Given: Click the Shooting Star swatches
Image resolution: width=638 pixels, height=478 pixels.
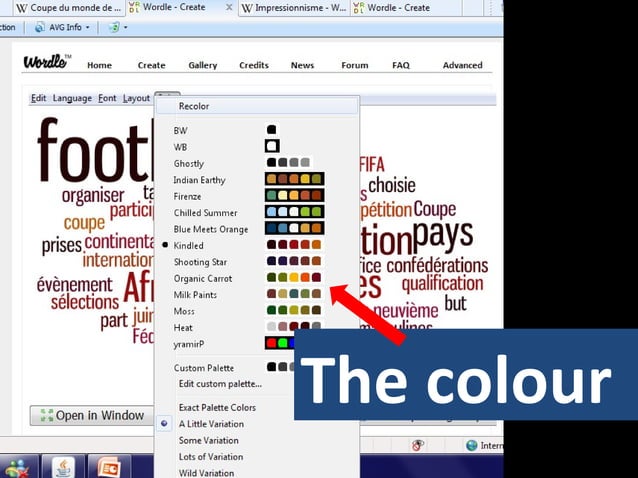Looking at the screenshot, I should (294, 261).
